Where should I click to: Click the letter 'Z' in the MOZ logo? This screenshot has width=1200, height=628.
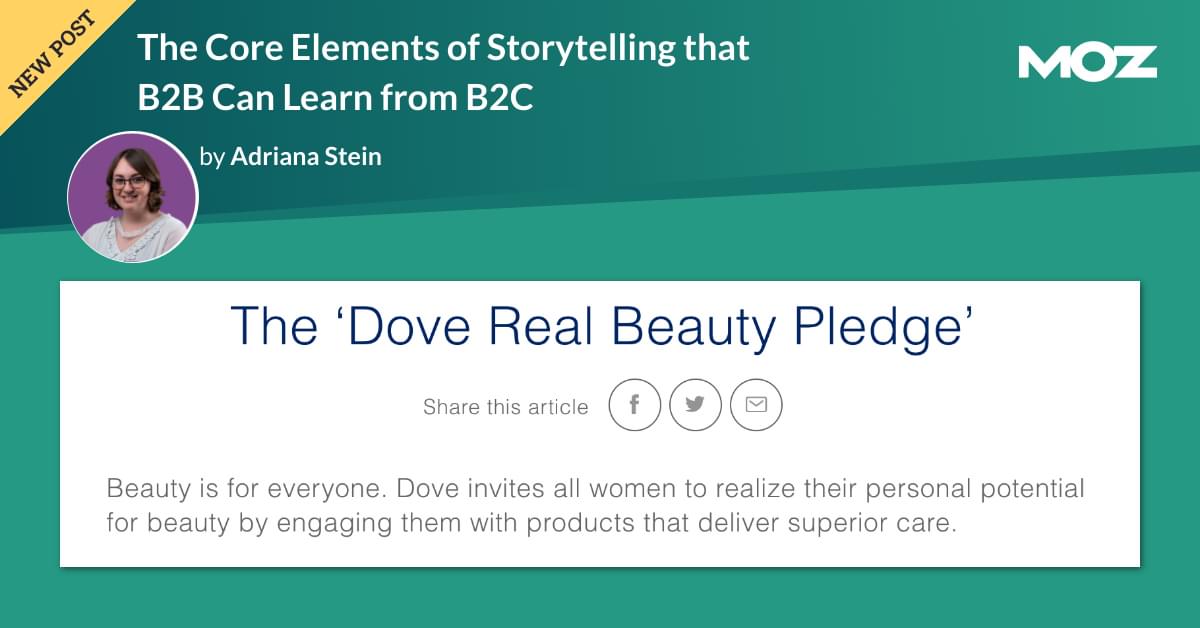tap(1136, 62)
